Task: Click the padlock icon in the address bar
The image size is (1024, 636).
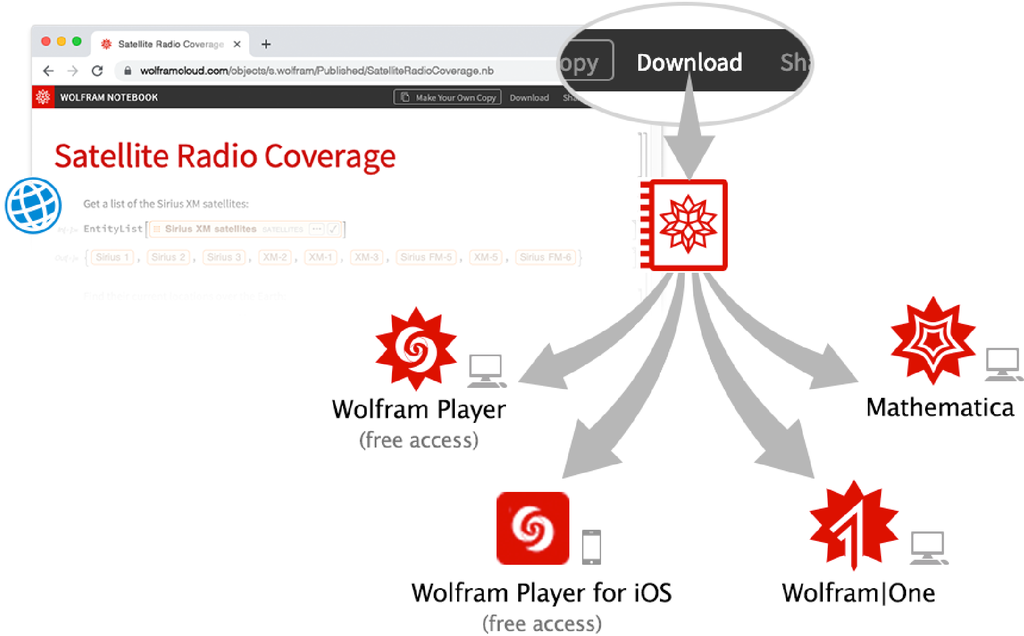Action: click(x=128, y=71)
